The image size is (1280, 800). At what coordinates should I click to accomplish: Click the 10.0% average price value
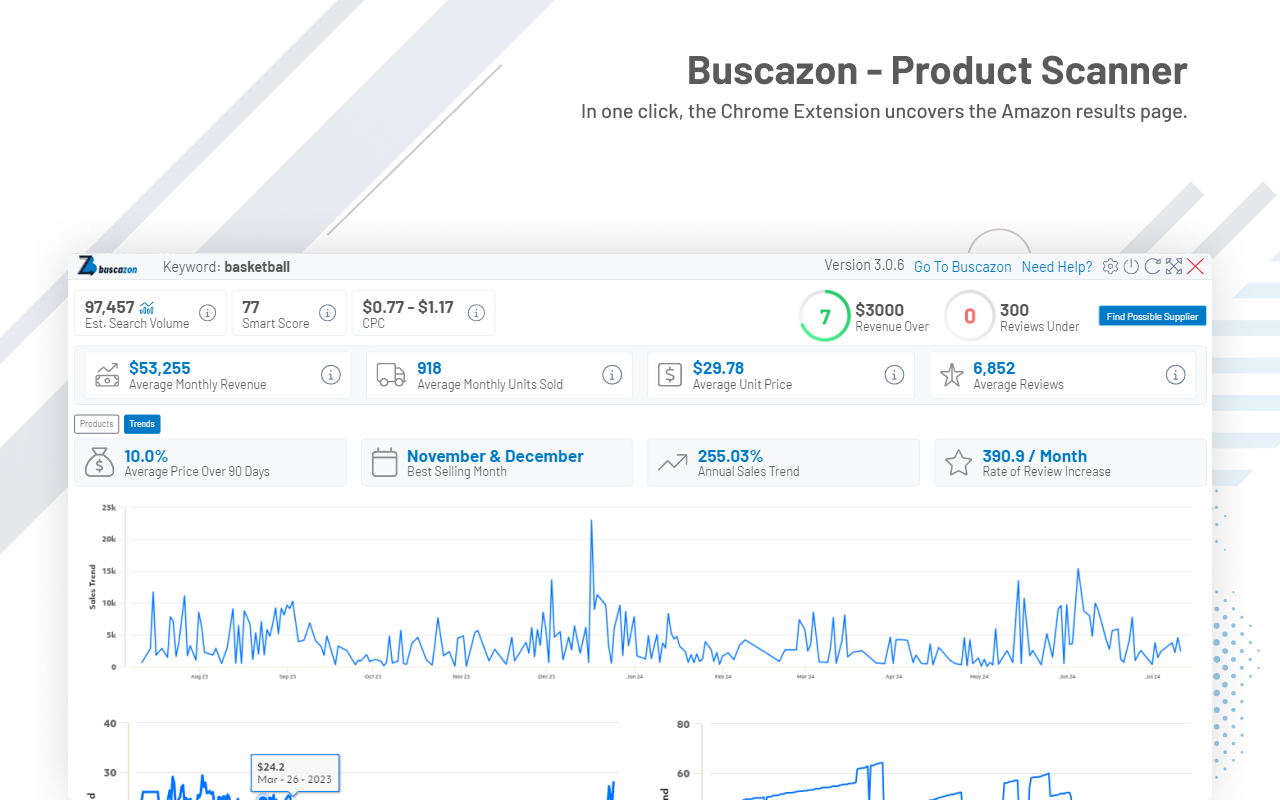[x=146, y=456]
